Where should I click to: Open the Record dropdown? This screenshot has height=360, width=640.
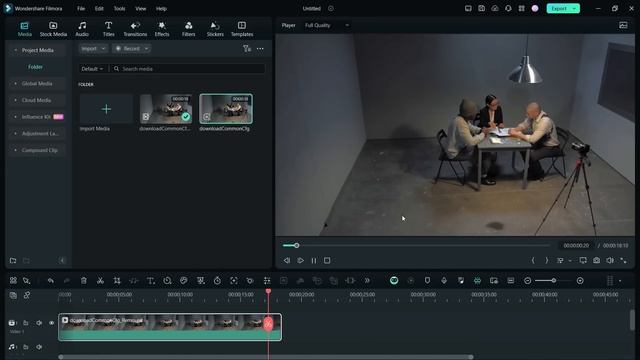pos(131,49)
